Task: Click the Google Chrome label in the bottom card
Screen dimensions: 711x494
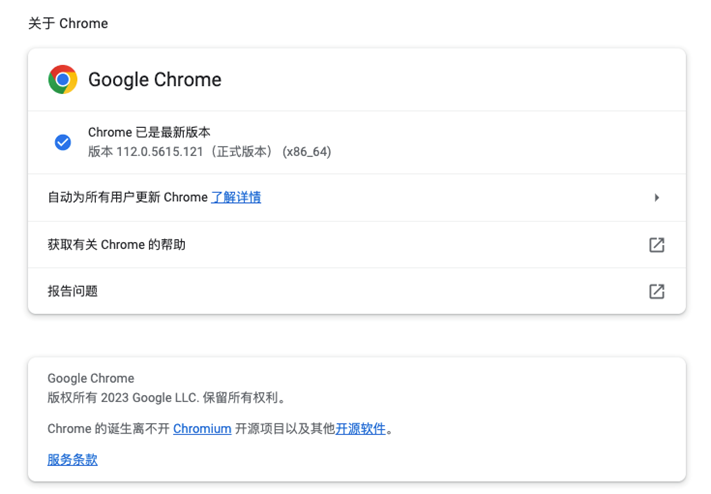Action: click(x=91, y=378)
